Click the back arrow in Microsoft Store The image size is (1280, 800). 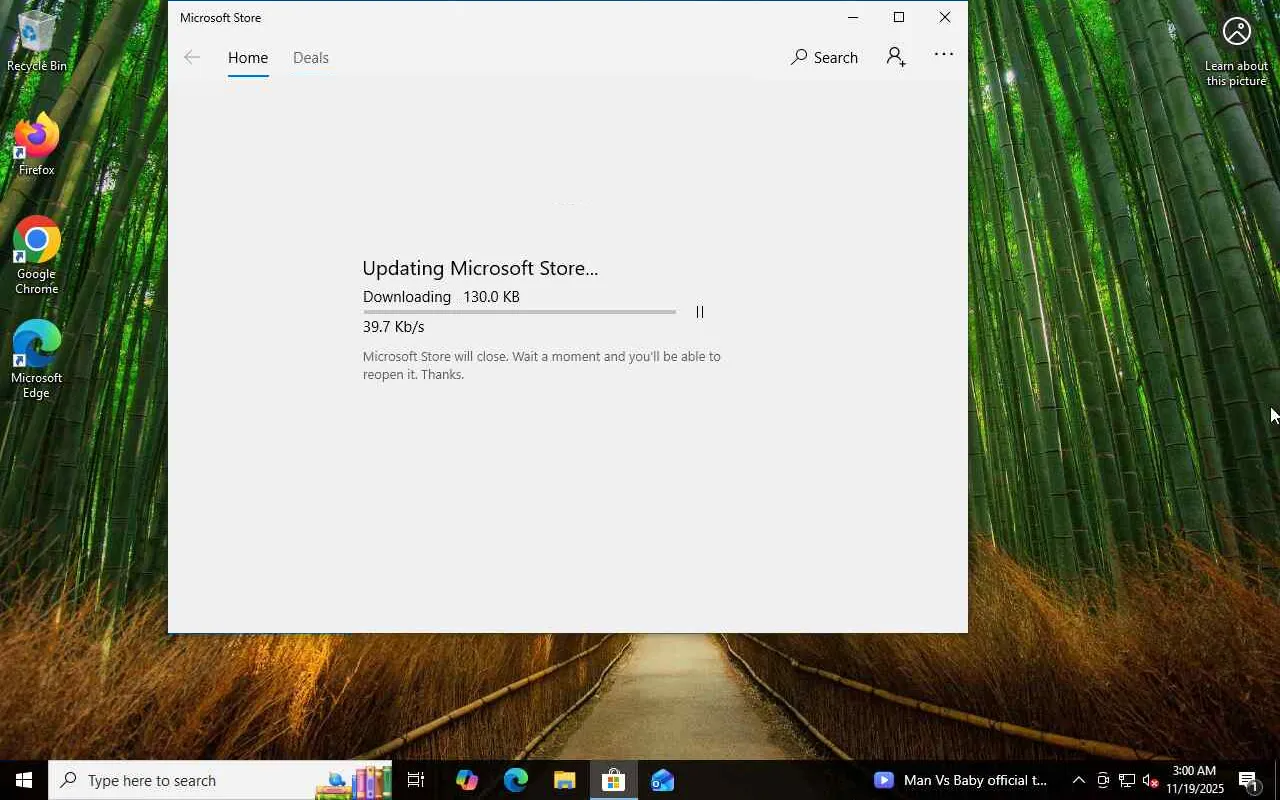(192, 58)
